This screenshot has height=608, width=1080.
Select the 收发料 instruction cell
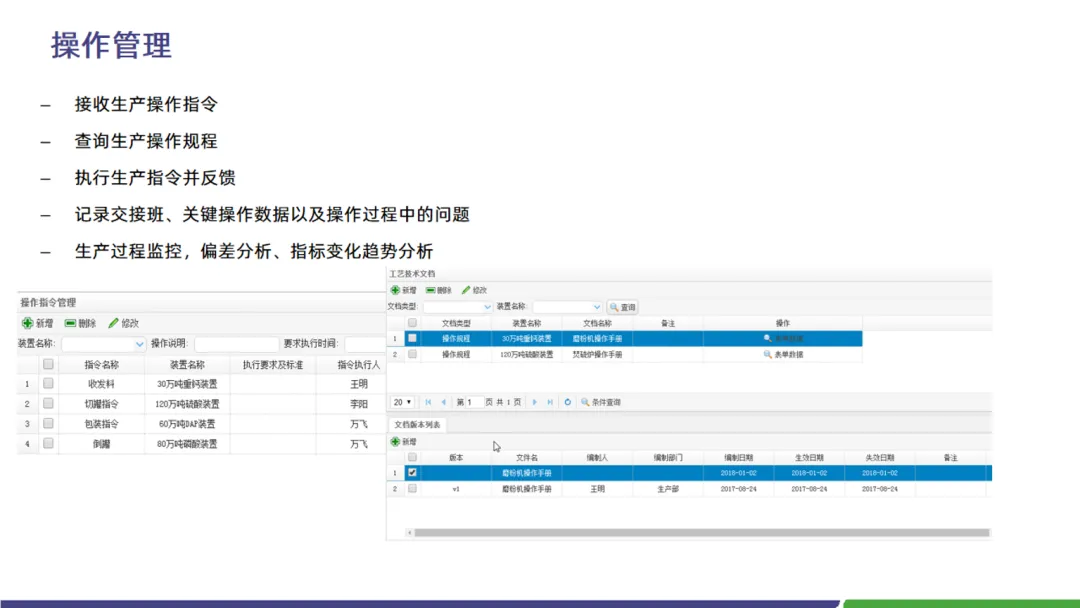click(102, 384)
